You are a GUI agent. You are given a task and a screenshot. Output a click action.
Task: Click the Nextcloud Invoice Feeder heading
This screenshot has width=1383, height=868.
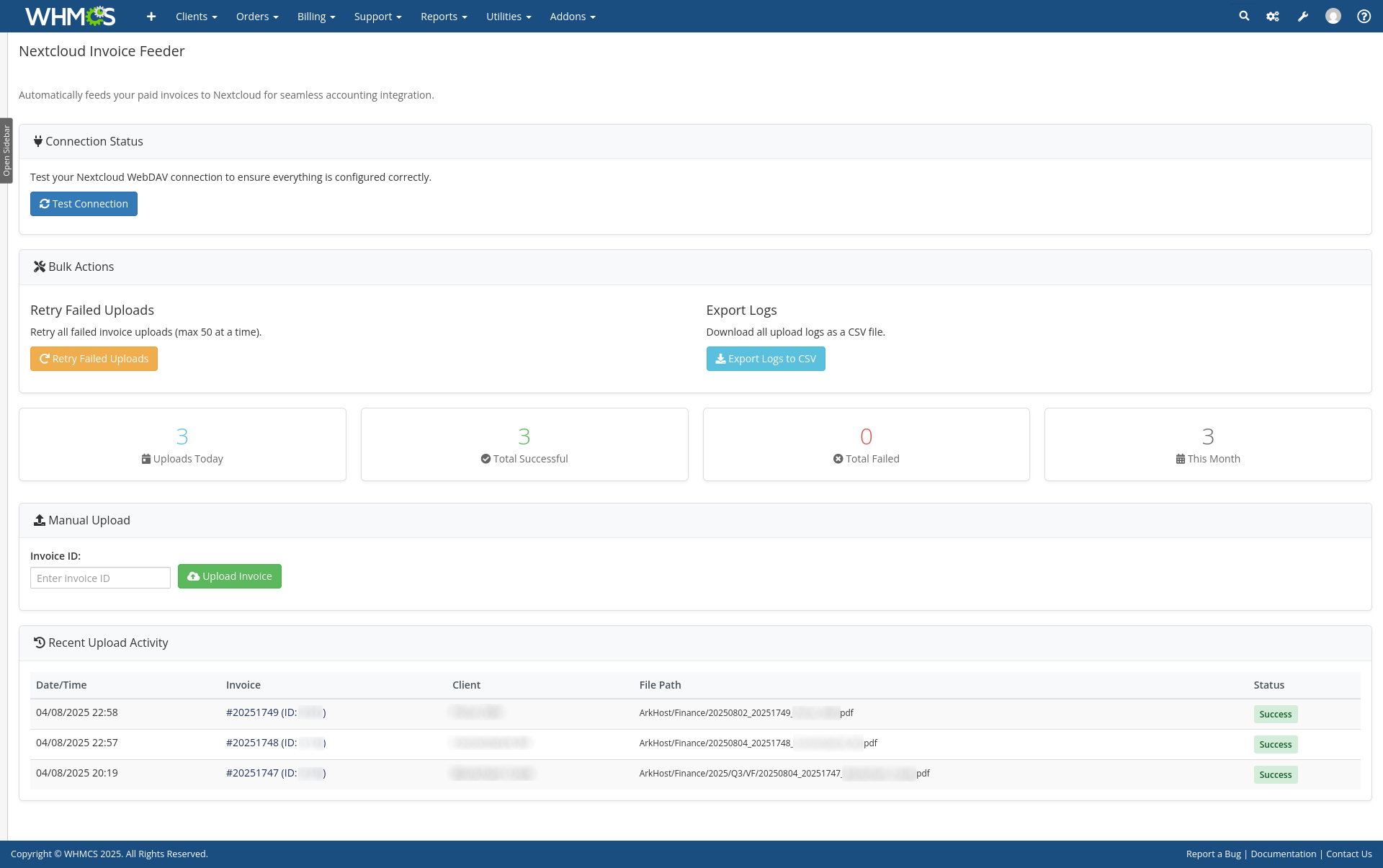click(x=102, y=51)
